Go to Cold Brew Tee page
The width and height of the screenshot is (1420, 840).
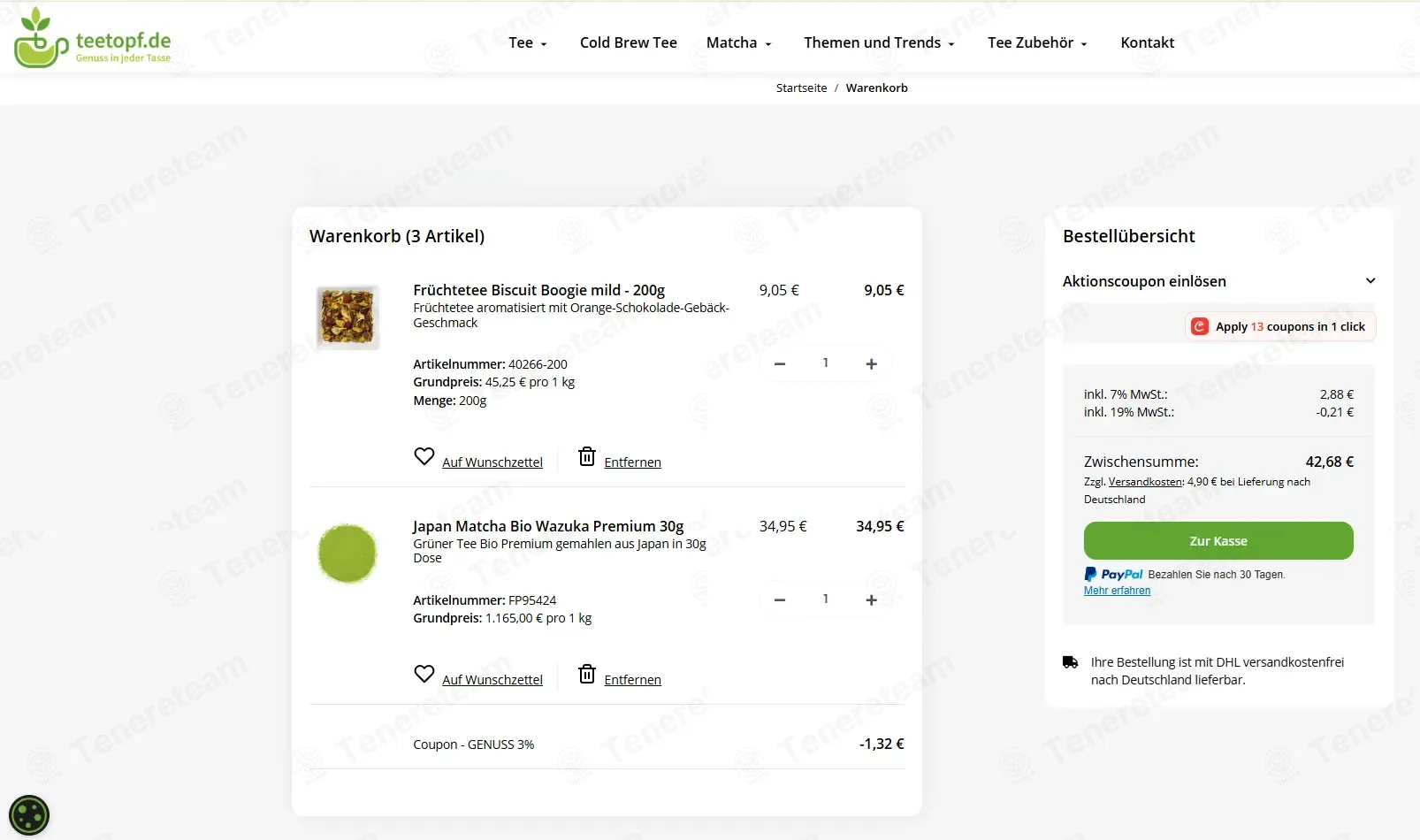pyautogui.click(x=629, y=42)
